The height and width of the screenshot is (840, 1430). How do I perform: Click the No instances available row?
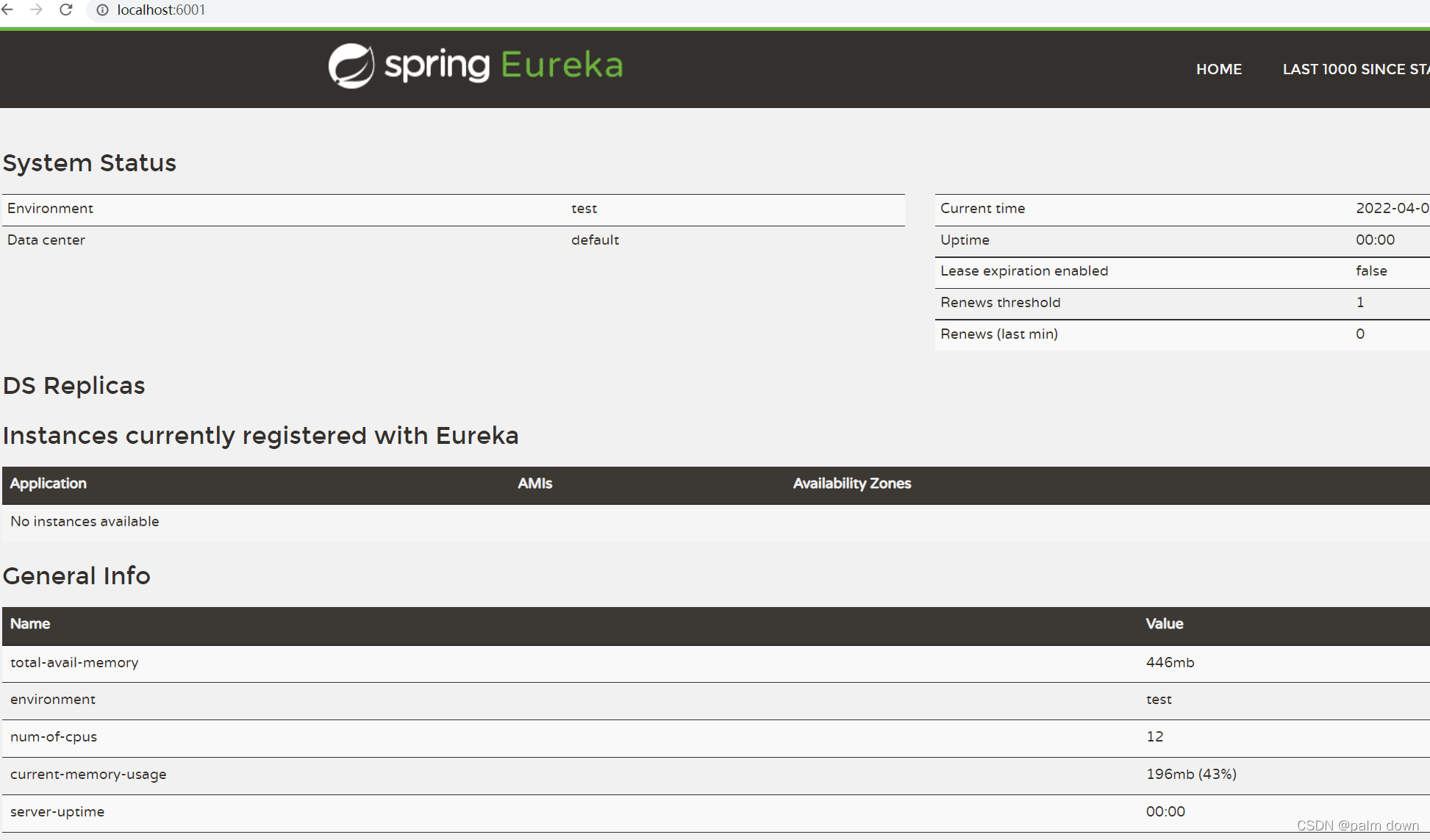click(x=715, y=522)
